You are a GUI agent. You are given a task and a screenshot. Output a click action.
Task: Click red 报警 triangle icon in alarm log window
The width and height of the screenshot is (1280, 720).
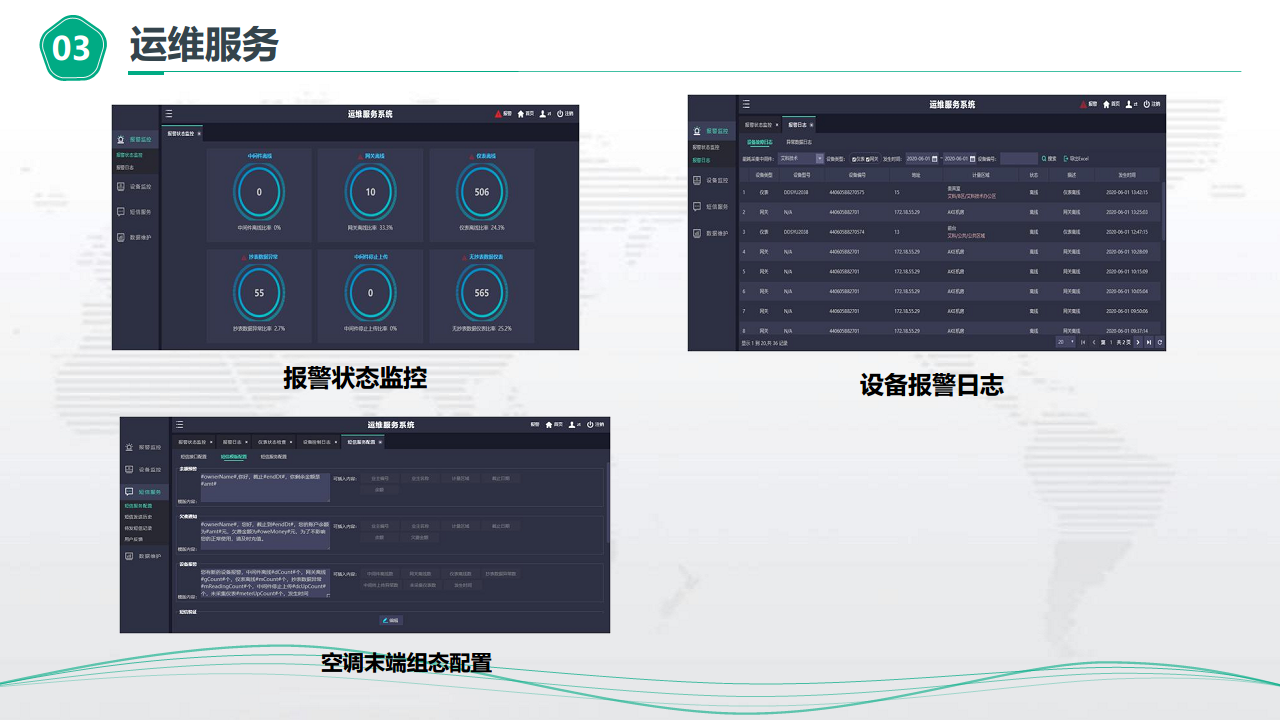[x=1082, y=104]
